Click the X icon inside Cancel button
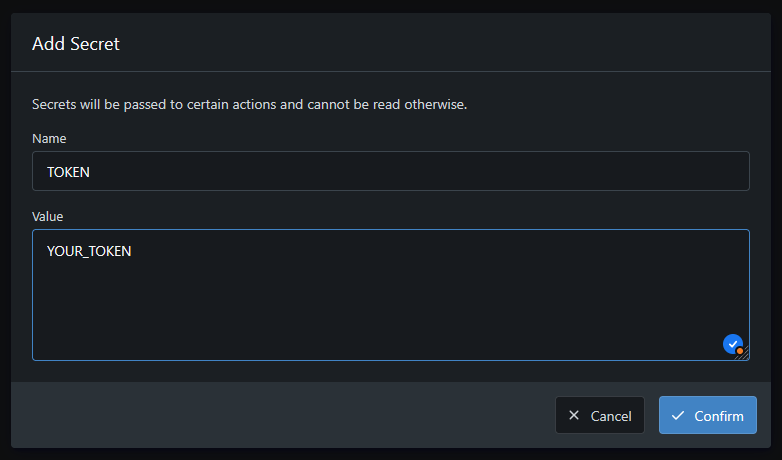782x460 pixels. 574,416
